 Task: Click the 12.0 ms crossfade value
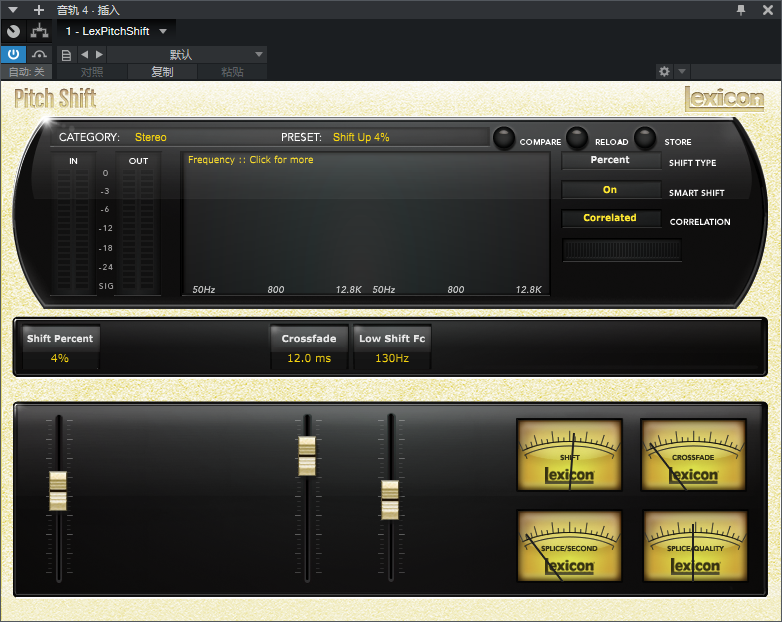pos(309,358)
